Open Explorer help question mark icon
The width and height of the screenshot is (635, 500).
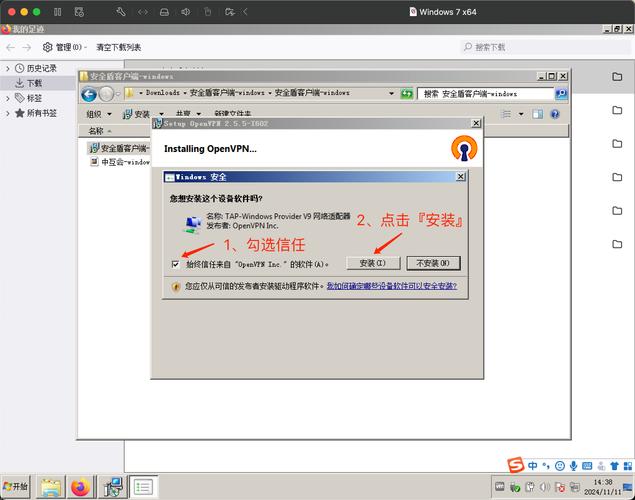[555, 114]
